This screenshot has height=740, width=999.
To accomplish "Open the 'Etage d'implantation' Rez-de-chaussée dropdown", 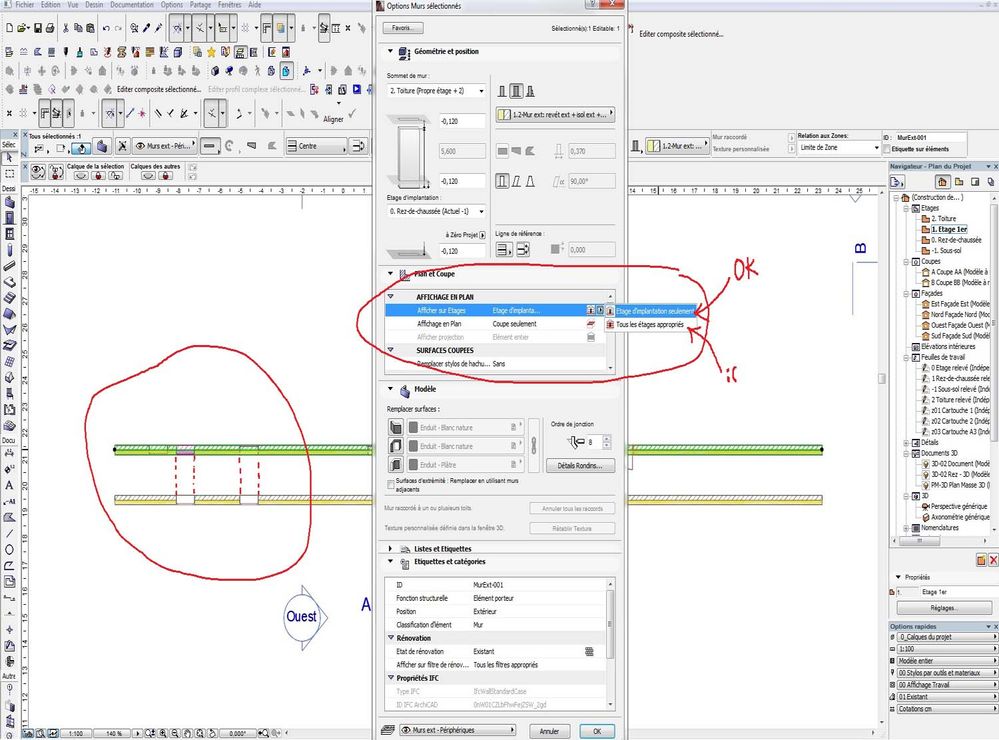I will click(x=436, y=211).
